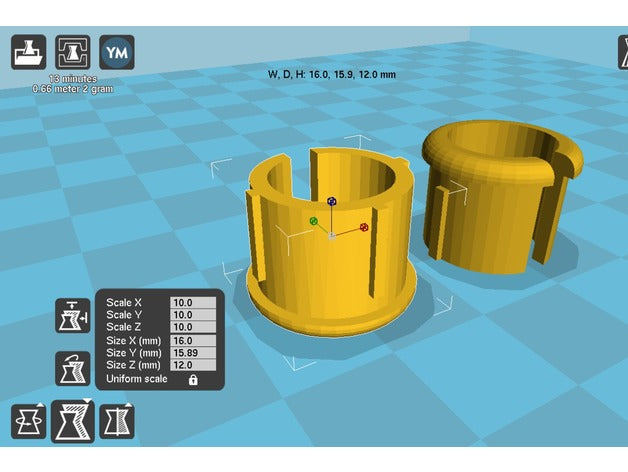Select the Mirror tool icon
628x472 pixels.
point(117,422)
